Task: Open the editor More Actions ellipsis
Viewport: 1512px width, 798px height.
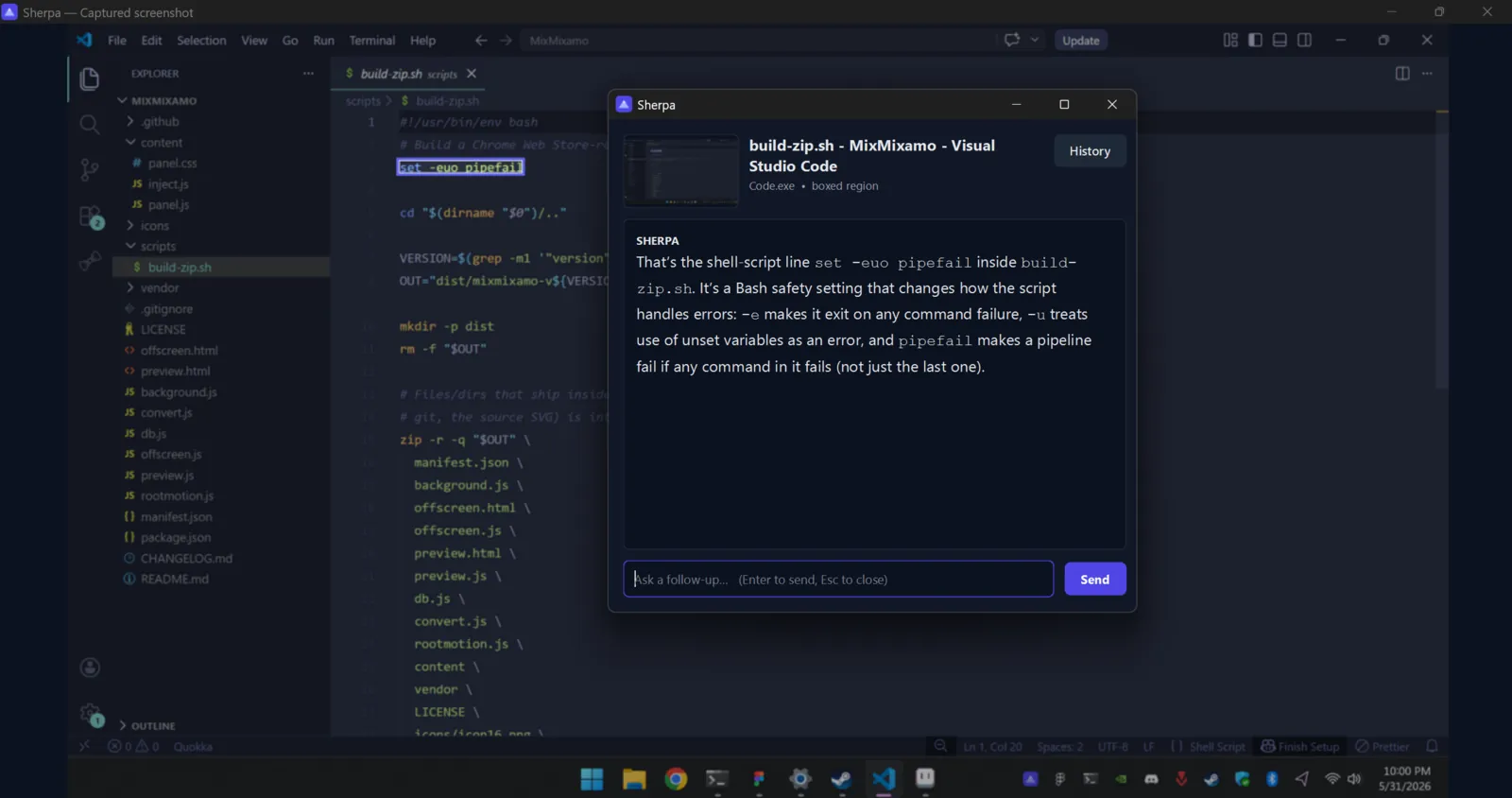Action: click(1427, 73)
